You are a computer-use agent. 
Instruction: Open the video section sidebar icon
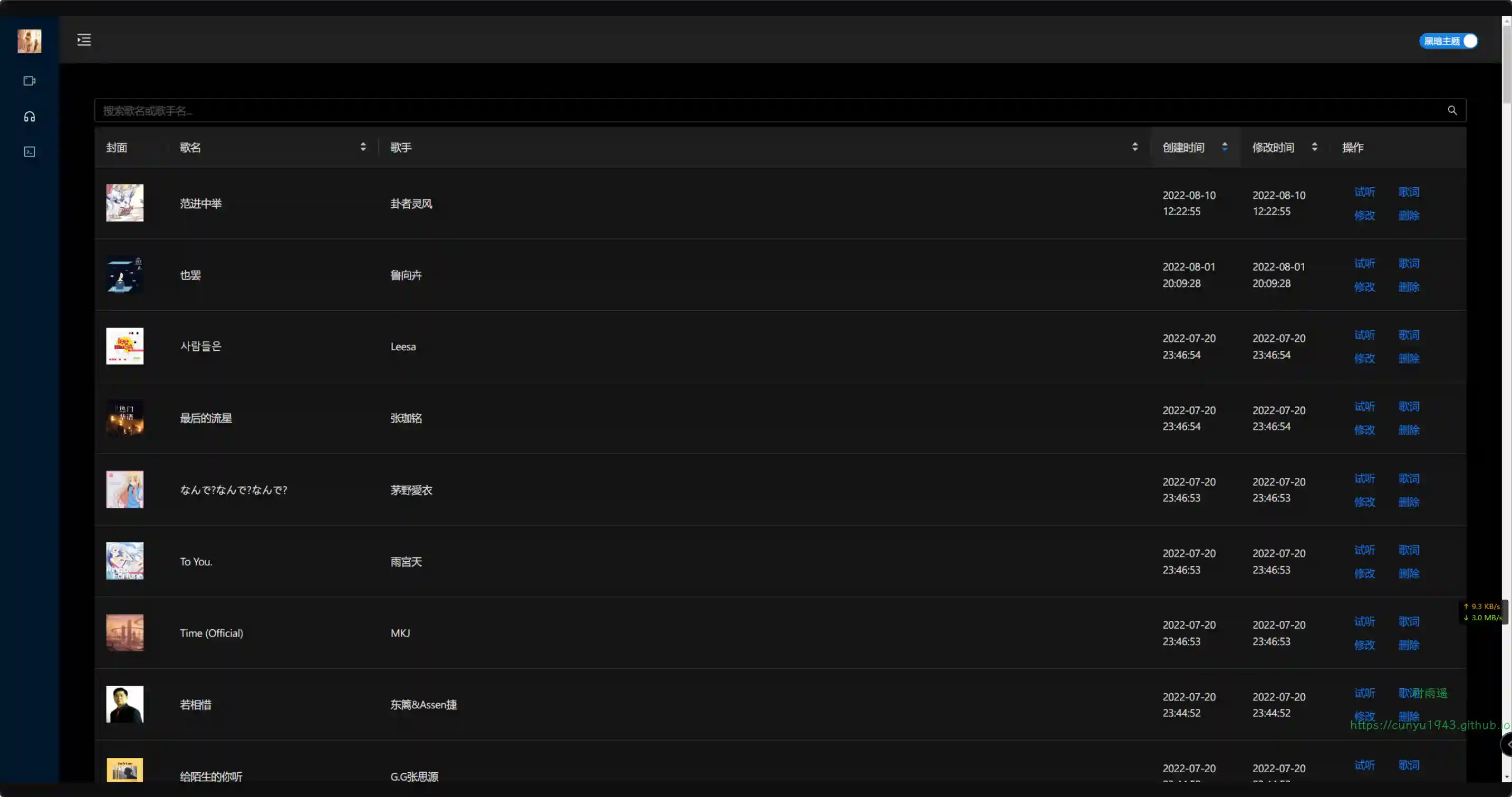[x=30, y=81]
